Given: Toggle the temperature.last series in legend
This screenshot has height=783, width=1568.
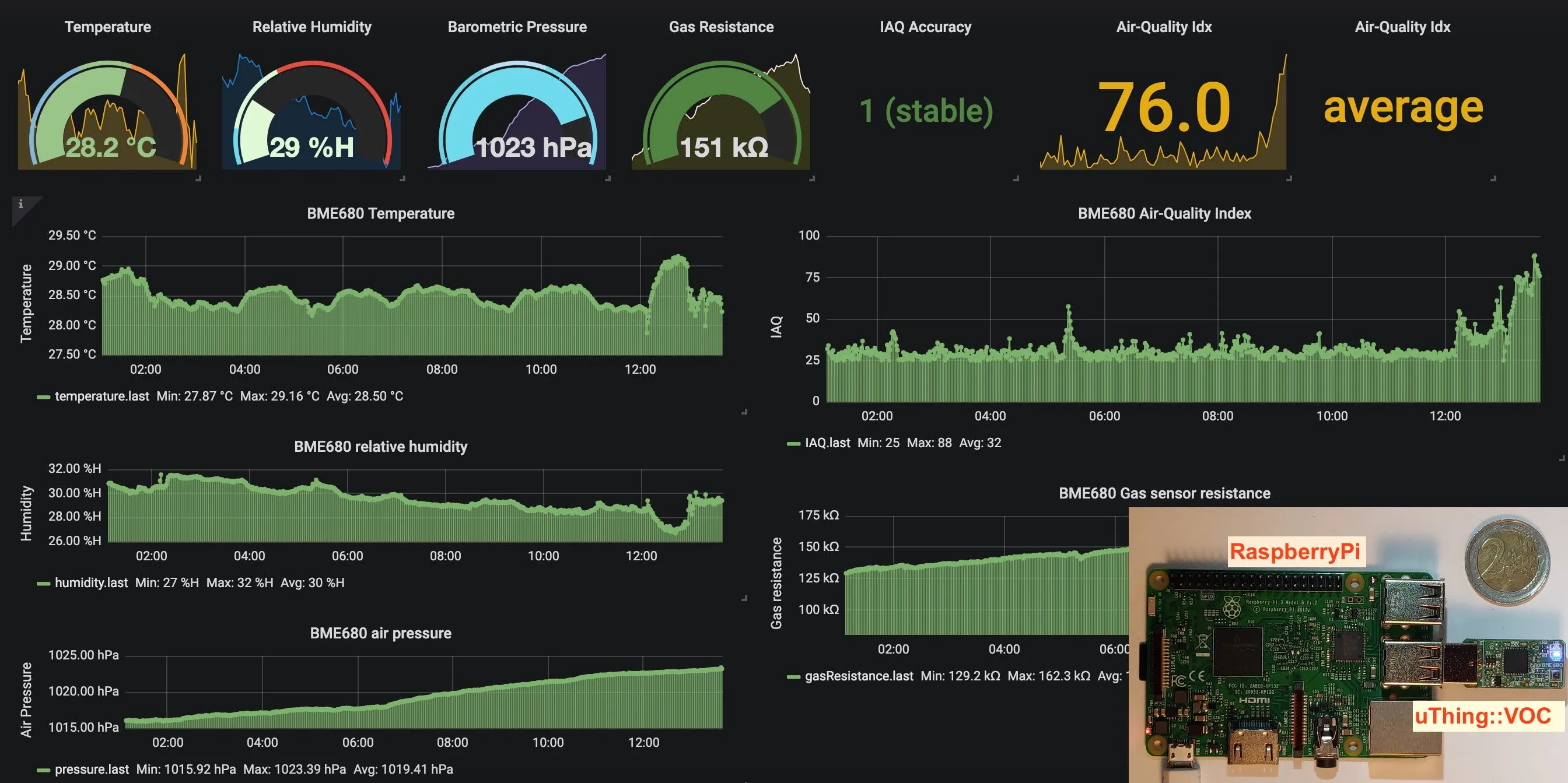Looking at the screenshot, I should 101,396.
